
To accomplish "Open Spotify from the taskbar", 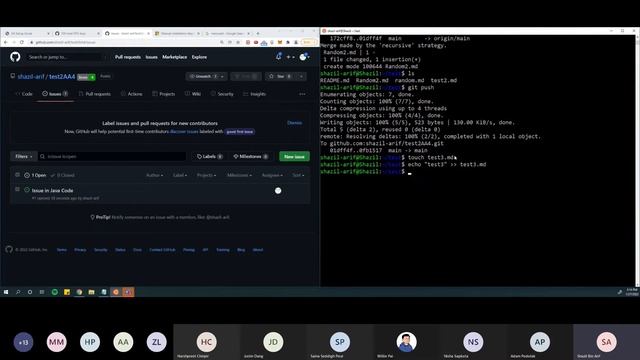I will point(55,292).
